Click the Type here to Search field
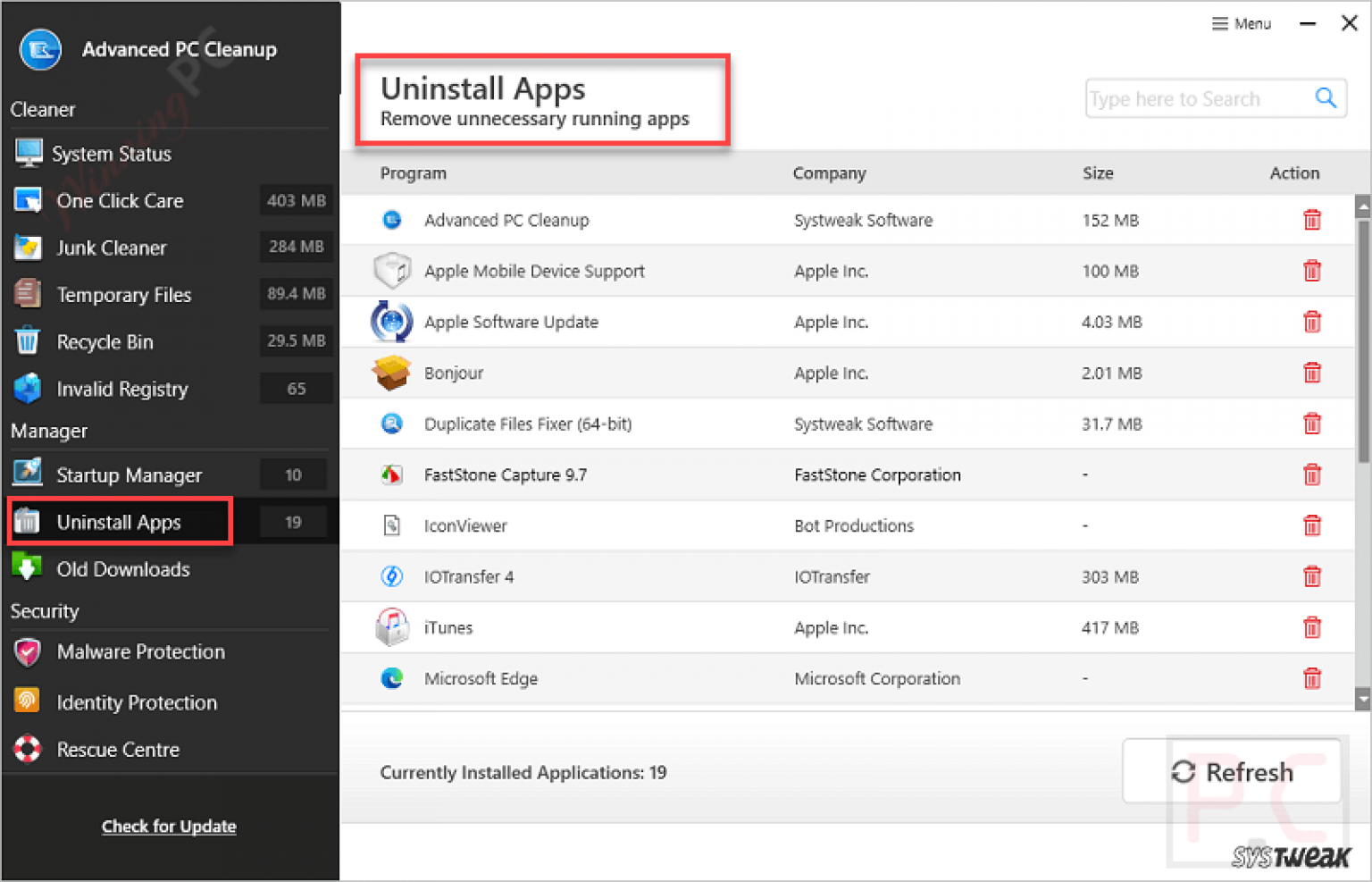 (x=1216, y=98)
